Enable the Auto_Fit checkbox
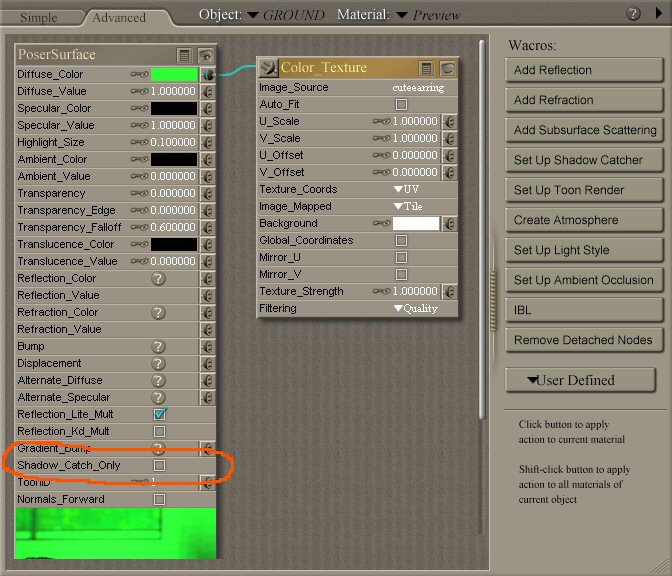The height and width of the screenshot is (576, 672). [402, 104]
